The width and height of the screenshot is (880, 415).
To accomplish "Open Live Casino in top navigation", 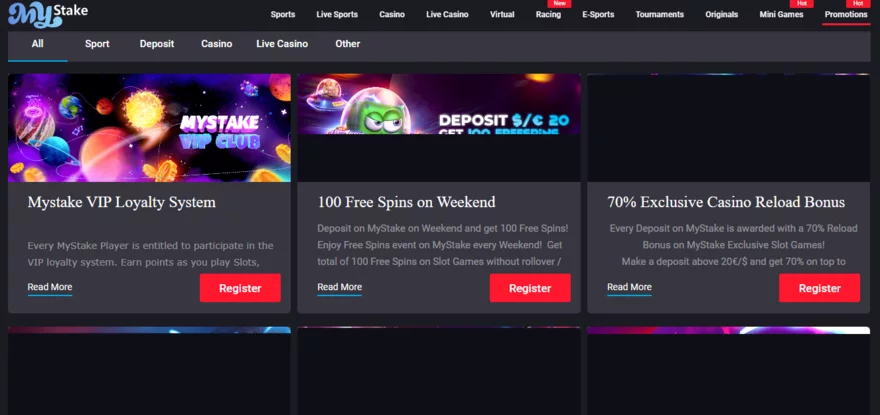I will pos(447,15).
